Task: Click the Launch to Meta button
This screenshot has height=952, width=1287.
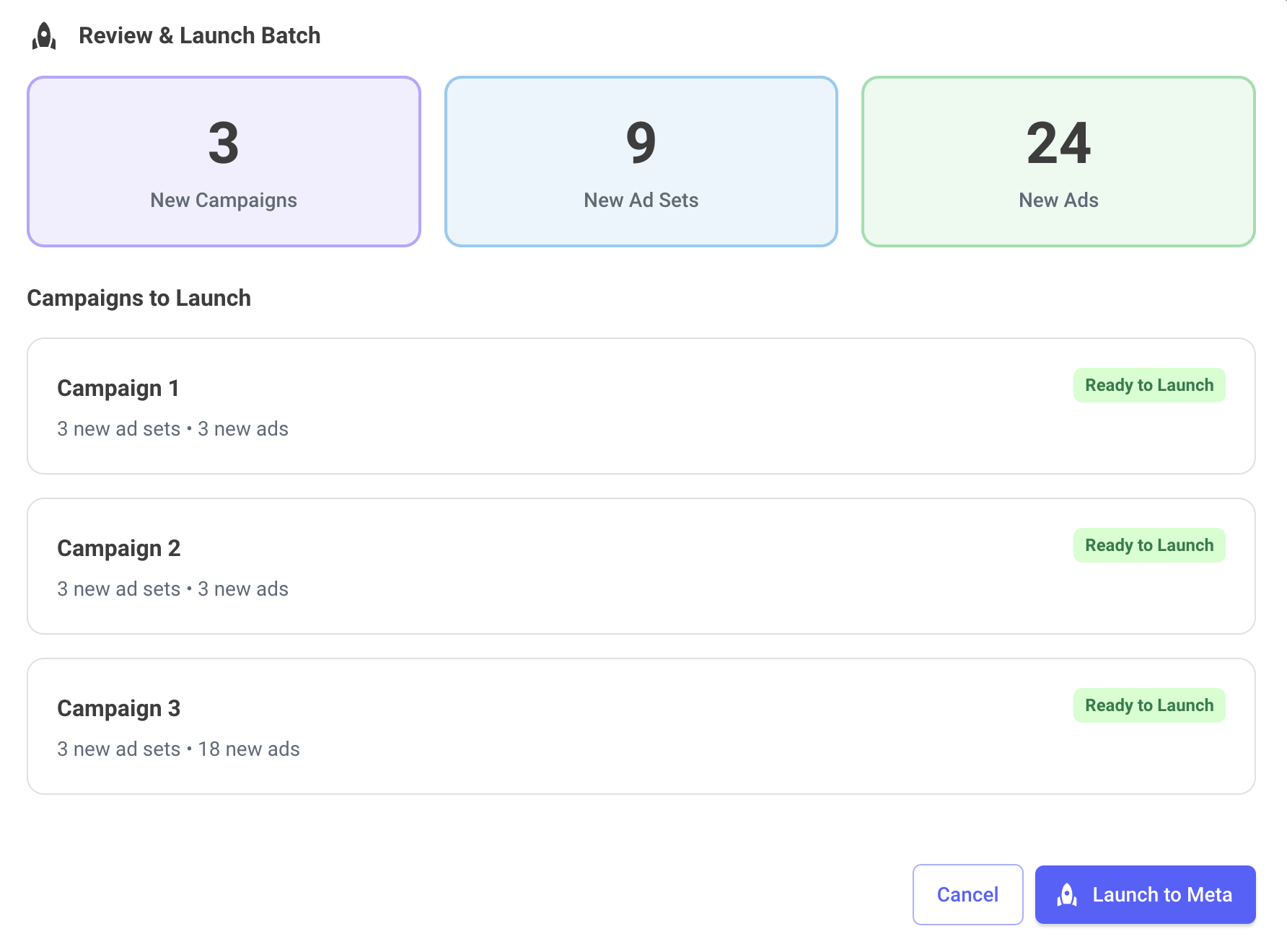Action: click(x=1145, y=894)
